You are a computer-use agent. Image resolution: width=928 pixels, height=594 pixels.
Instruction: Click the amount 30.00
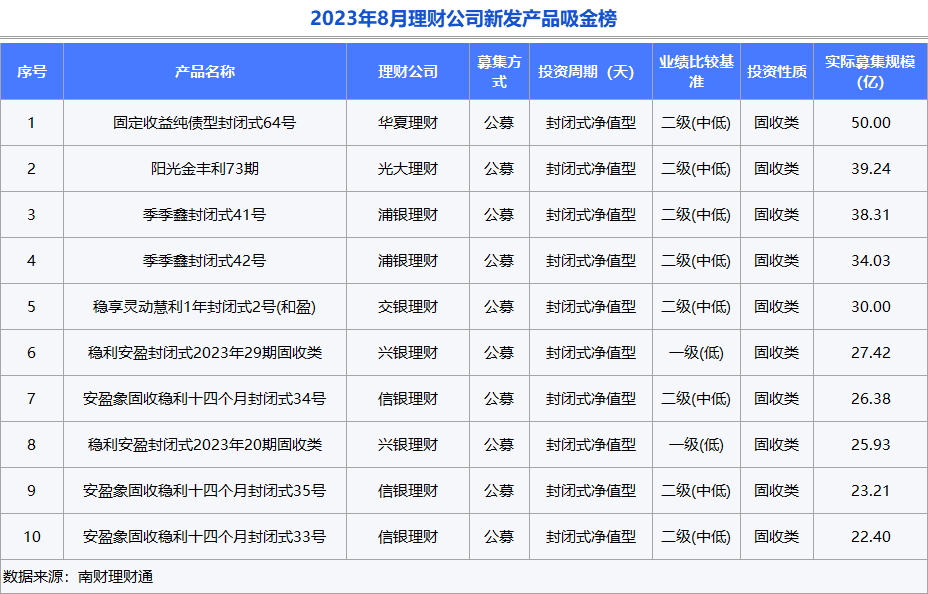871,306
